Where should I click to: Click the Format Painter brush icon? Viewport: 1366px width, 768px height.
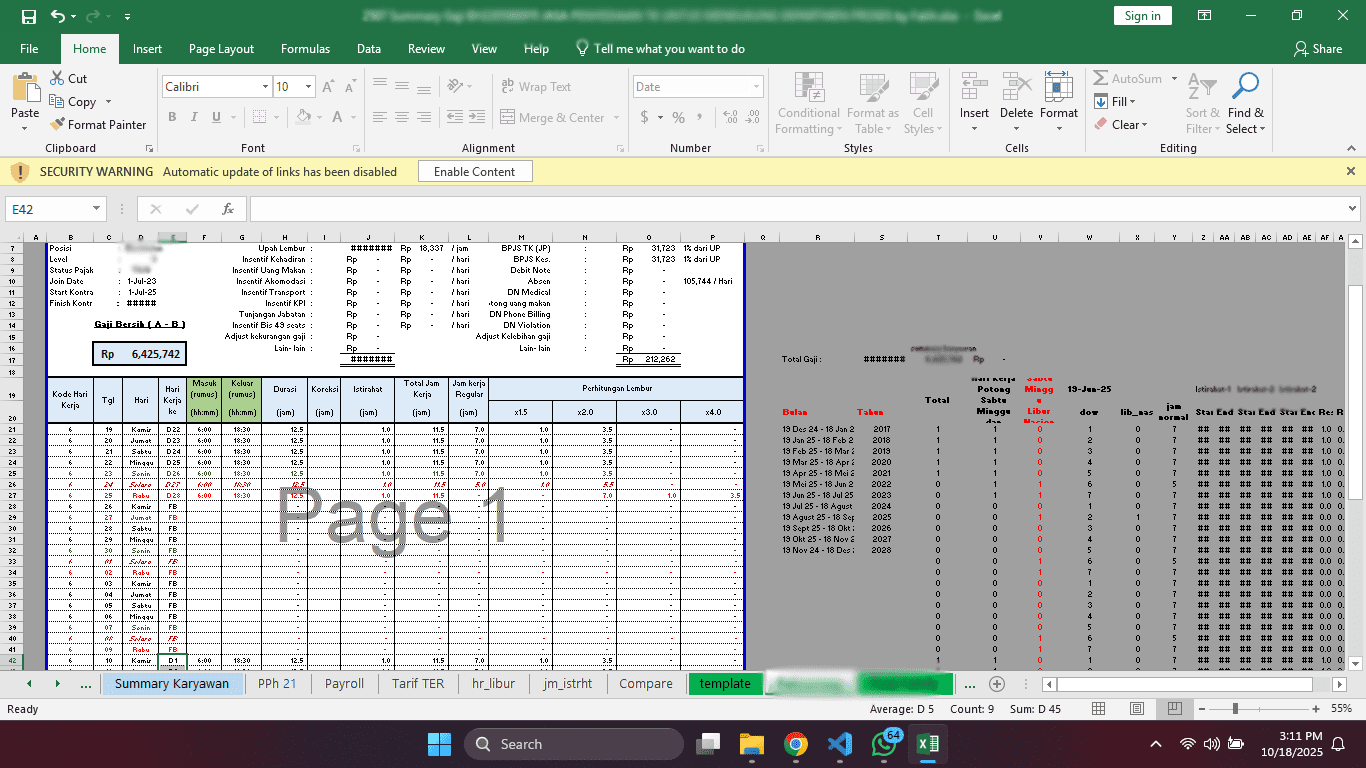[x=56, y=125]
